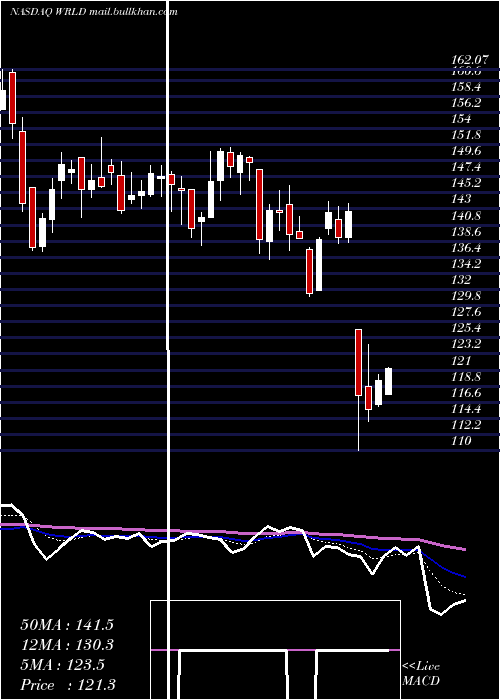Click the 121 price level label

(x=462, y=361)
